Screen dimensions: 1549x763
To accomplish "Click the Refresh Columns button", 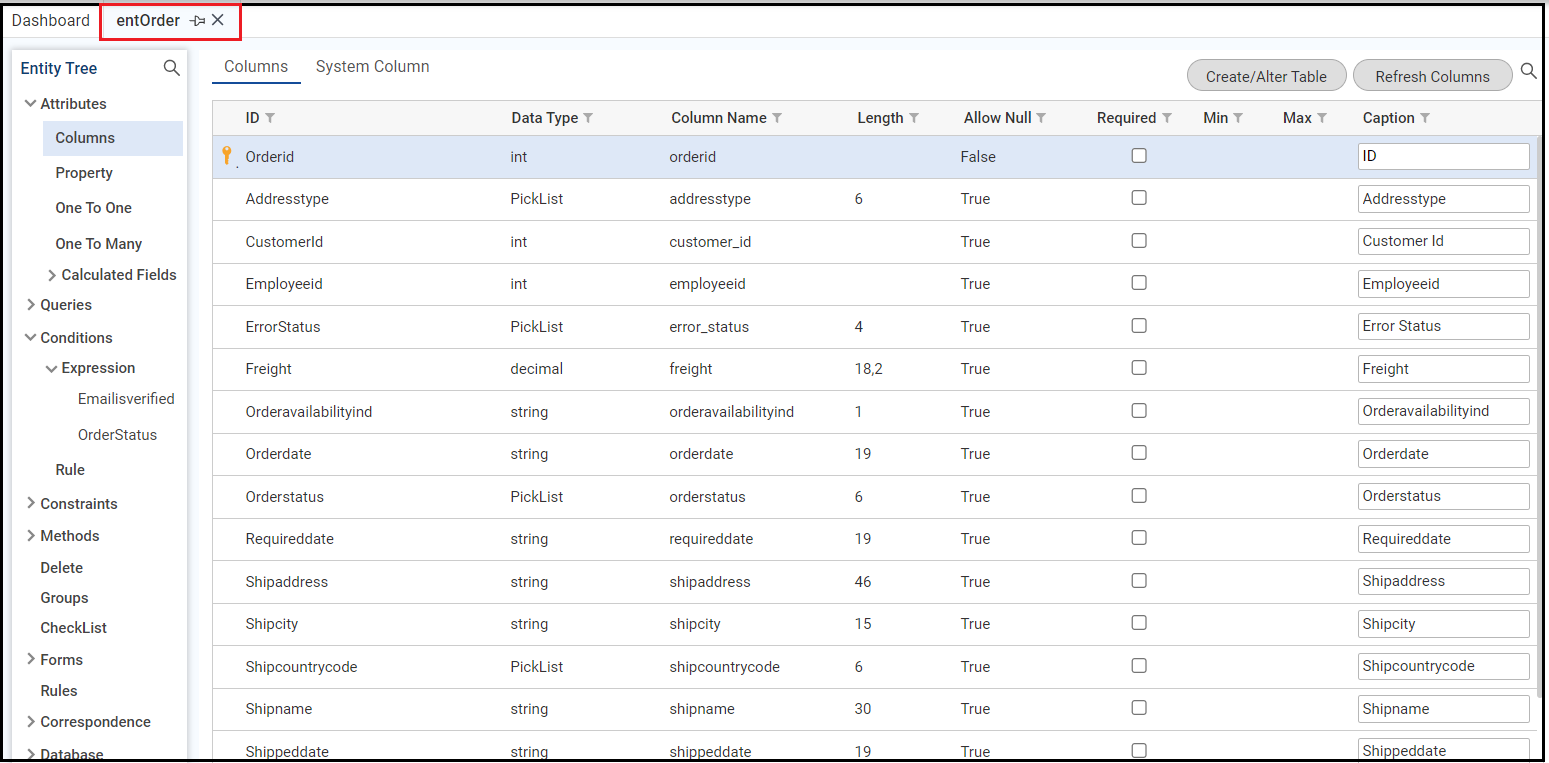I will click(x=1432, y=76).
